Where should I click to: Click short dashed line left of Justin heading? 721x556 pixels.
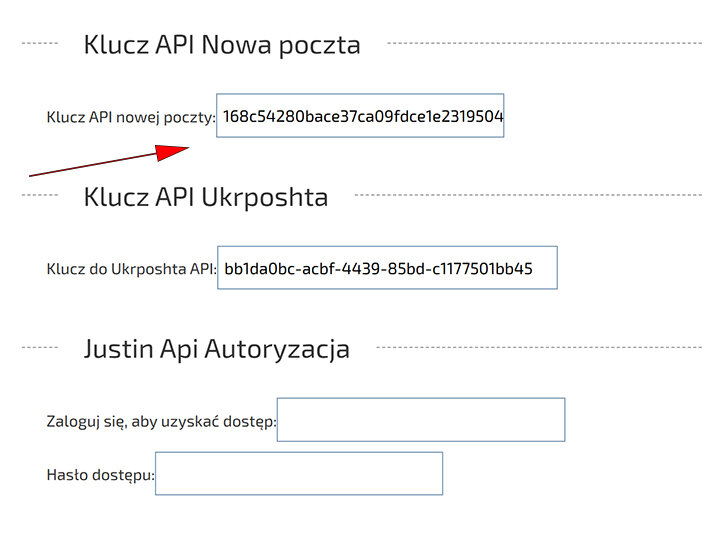point(40,347)
